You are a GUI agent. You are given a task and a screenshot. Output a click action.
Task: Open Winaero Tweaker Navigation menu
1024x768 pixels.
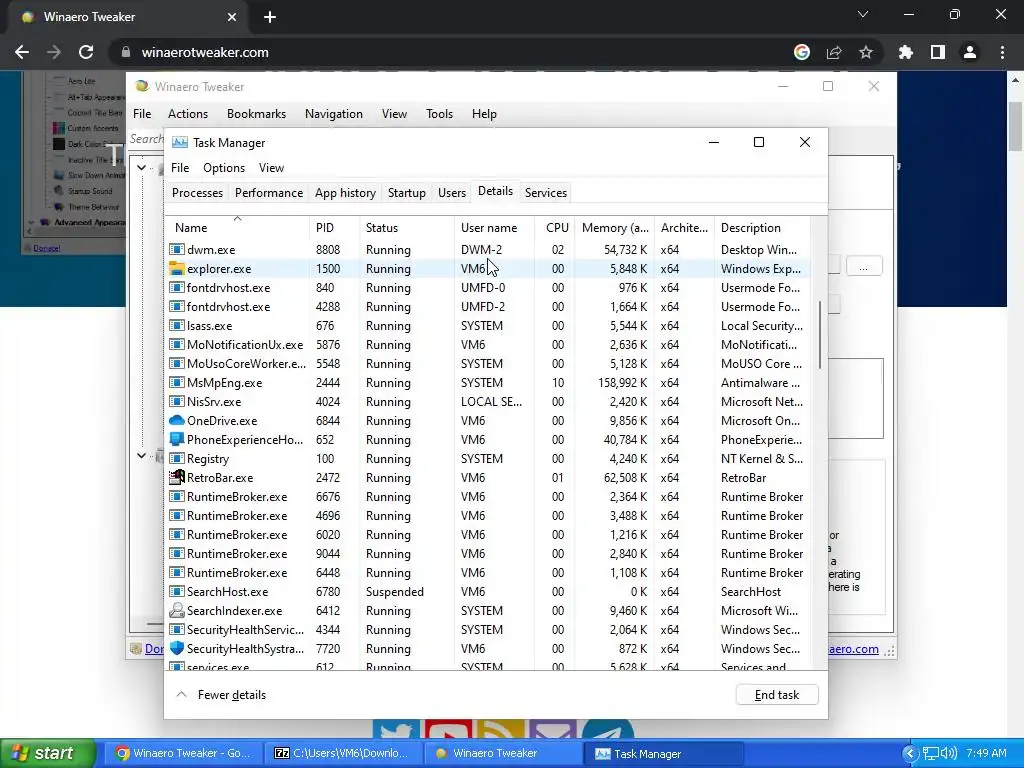click(334, 114)
